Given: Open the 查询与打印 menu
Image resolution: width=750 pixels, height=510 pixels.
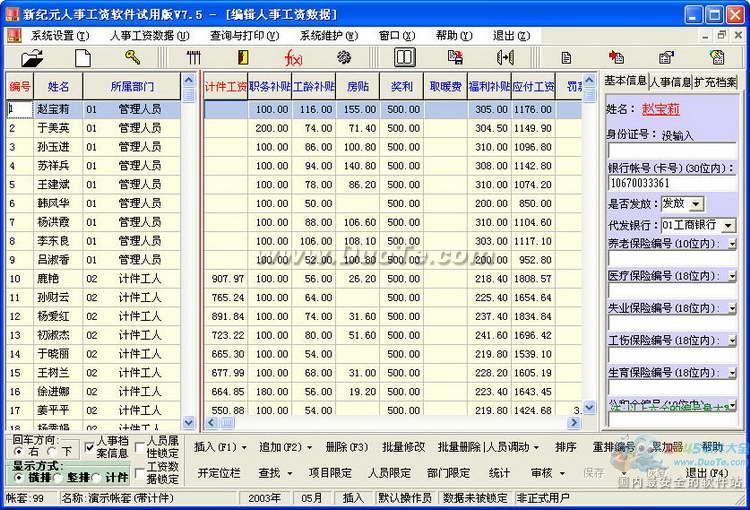Looking at the screenshot, I should coord(244,35).
